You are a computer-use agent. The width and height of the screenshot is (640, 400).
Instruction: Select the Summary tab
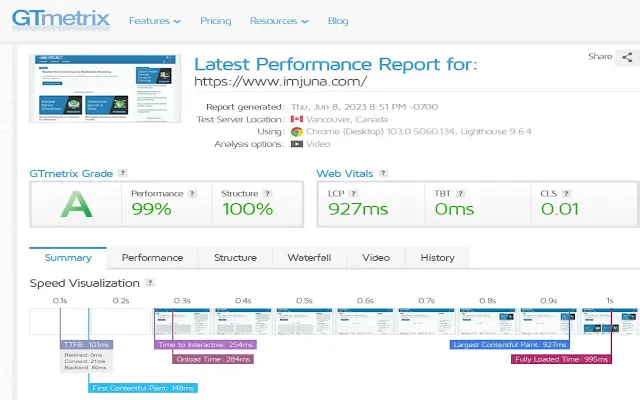click(68, 258)
